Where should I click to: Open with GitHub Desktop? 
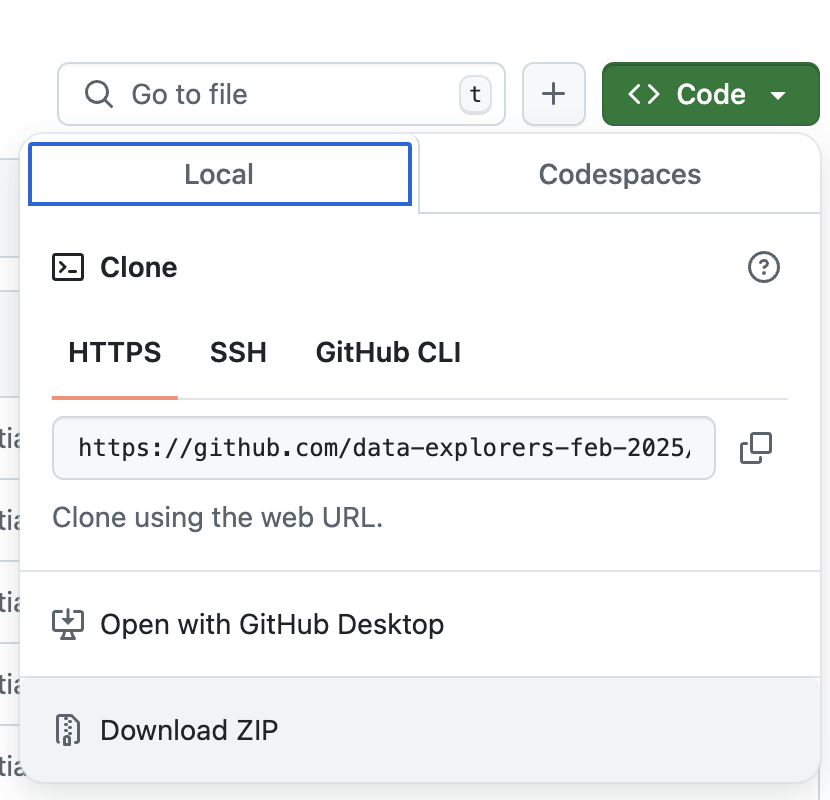[420, 624]
